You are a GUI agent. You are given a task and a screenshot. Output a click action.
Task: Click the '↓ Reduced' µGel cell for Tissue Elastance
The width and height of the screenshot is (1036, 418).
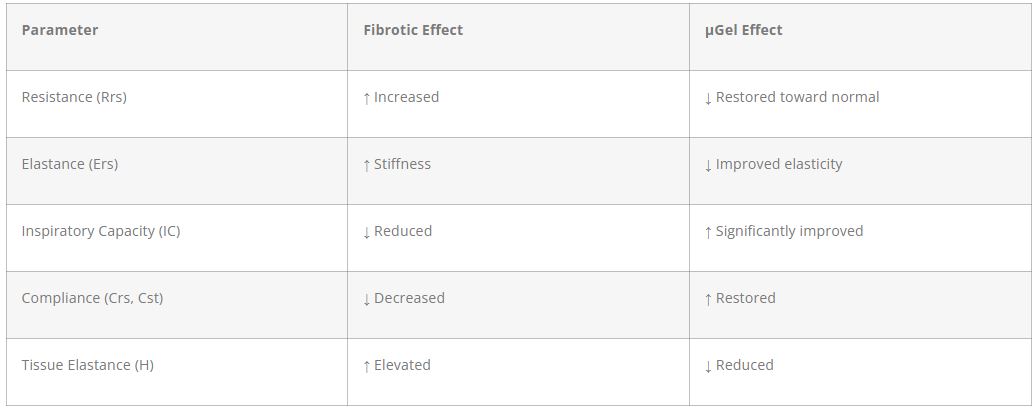(739, 365)
